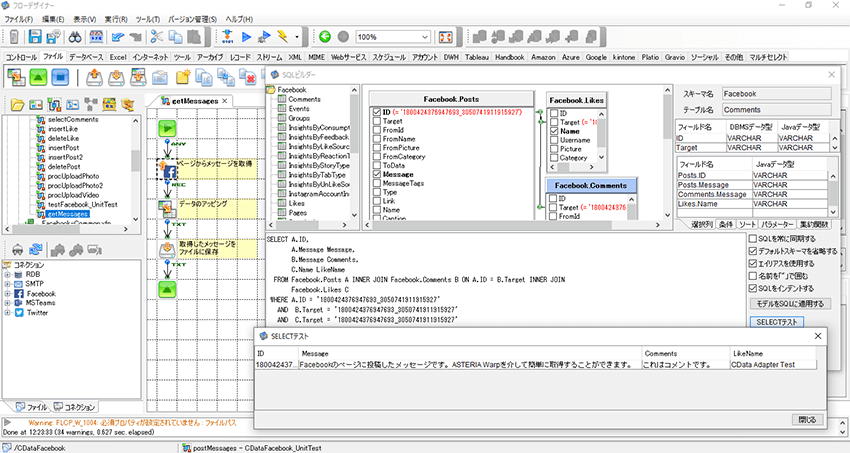Click the yellow open folder icon in the tree toolbar

pyautogui.click(x=17, y=104)
